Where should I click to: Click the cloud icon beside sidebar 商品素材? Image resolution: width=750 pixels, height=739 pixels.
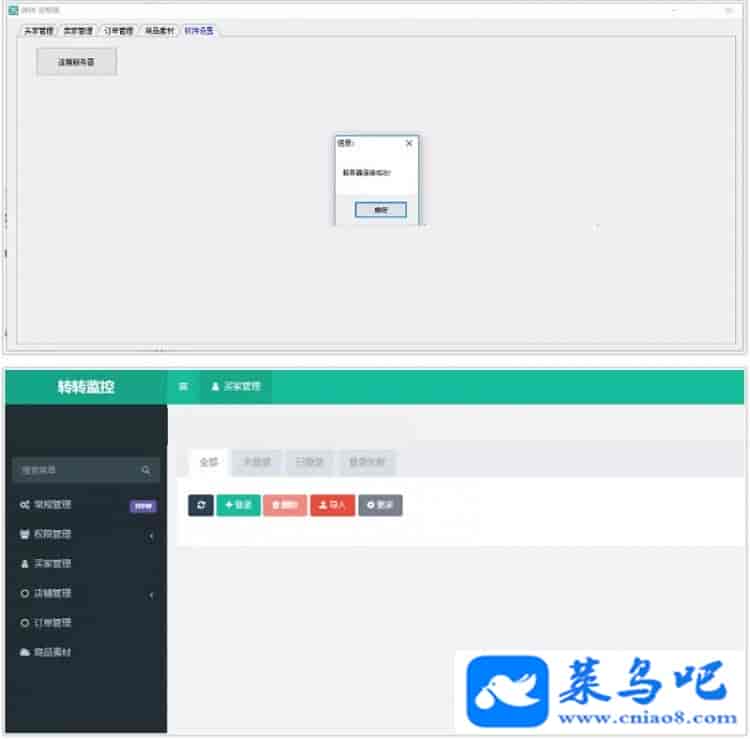[x=25, y=652]
